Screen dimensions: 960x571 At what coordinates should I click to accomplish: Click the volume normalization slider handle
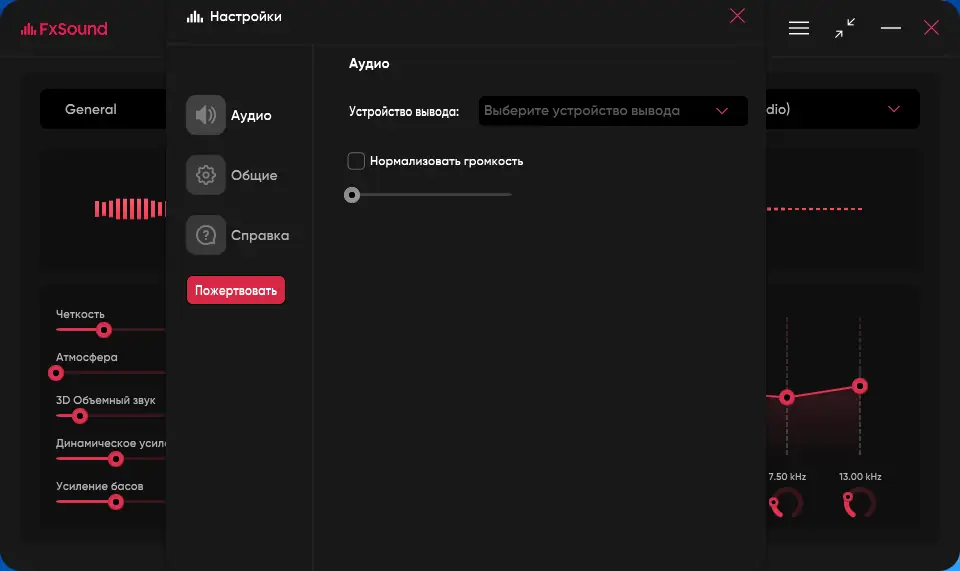[x=352, y=195]
